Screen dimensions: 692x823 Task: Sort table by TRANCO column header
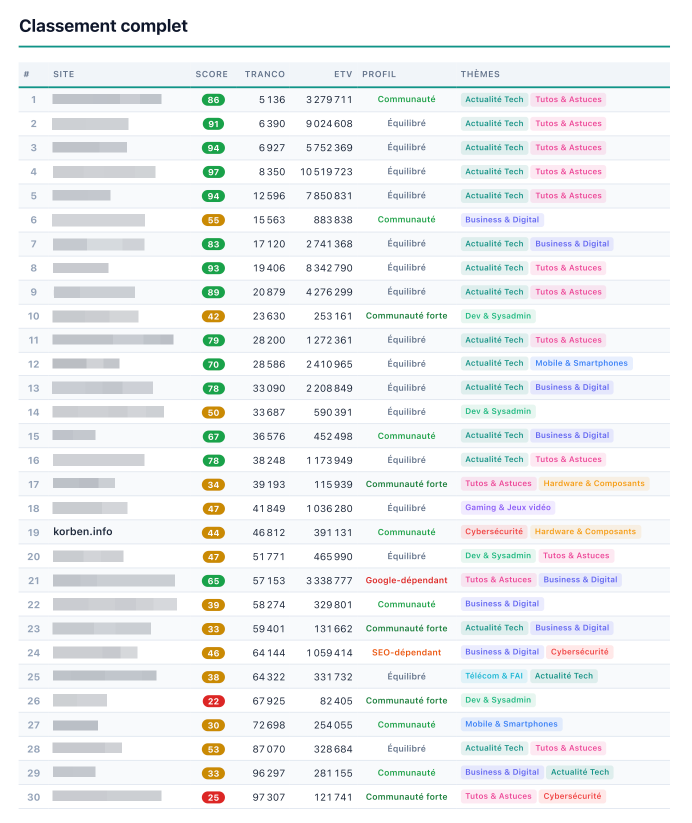click(x=265, y=75)
